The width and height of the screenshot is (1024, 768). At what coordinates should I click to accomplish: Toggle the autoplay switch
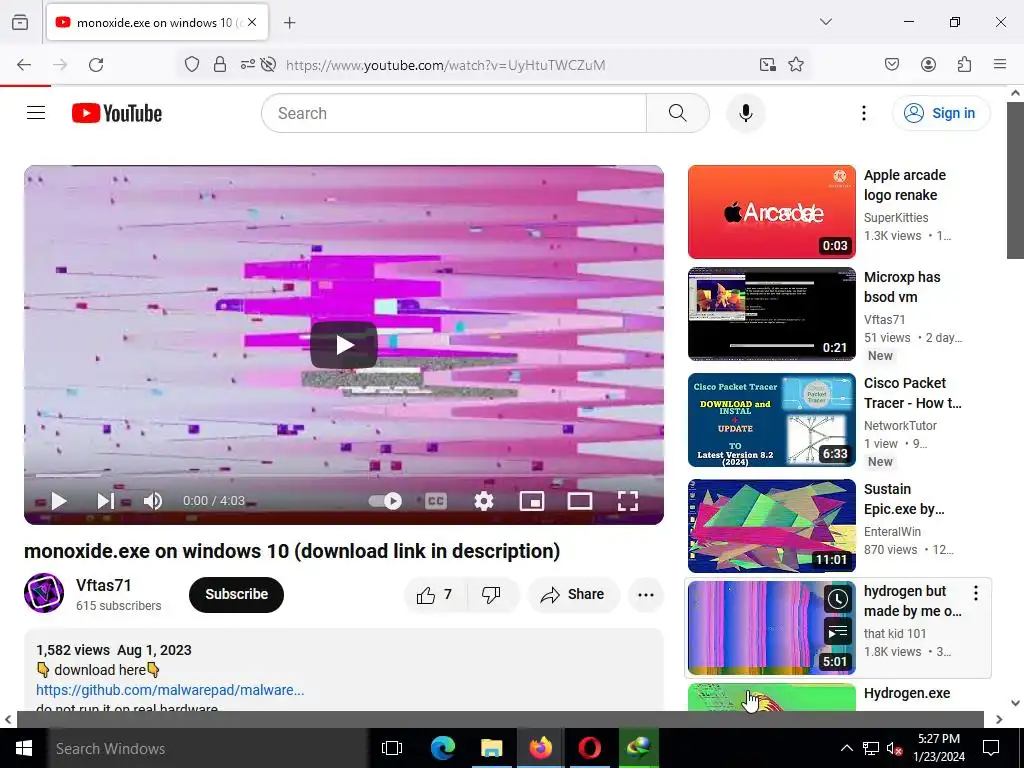pos(385,501)
